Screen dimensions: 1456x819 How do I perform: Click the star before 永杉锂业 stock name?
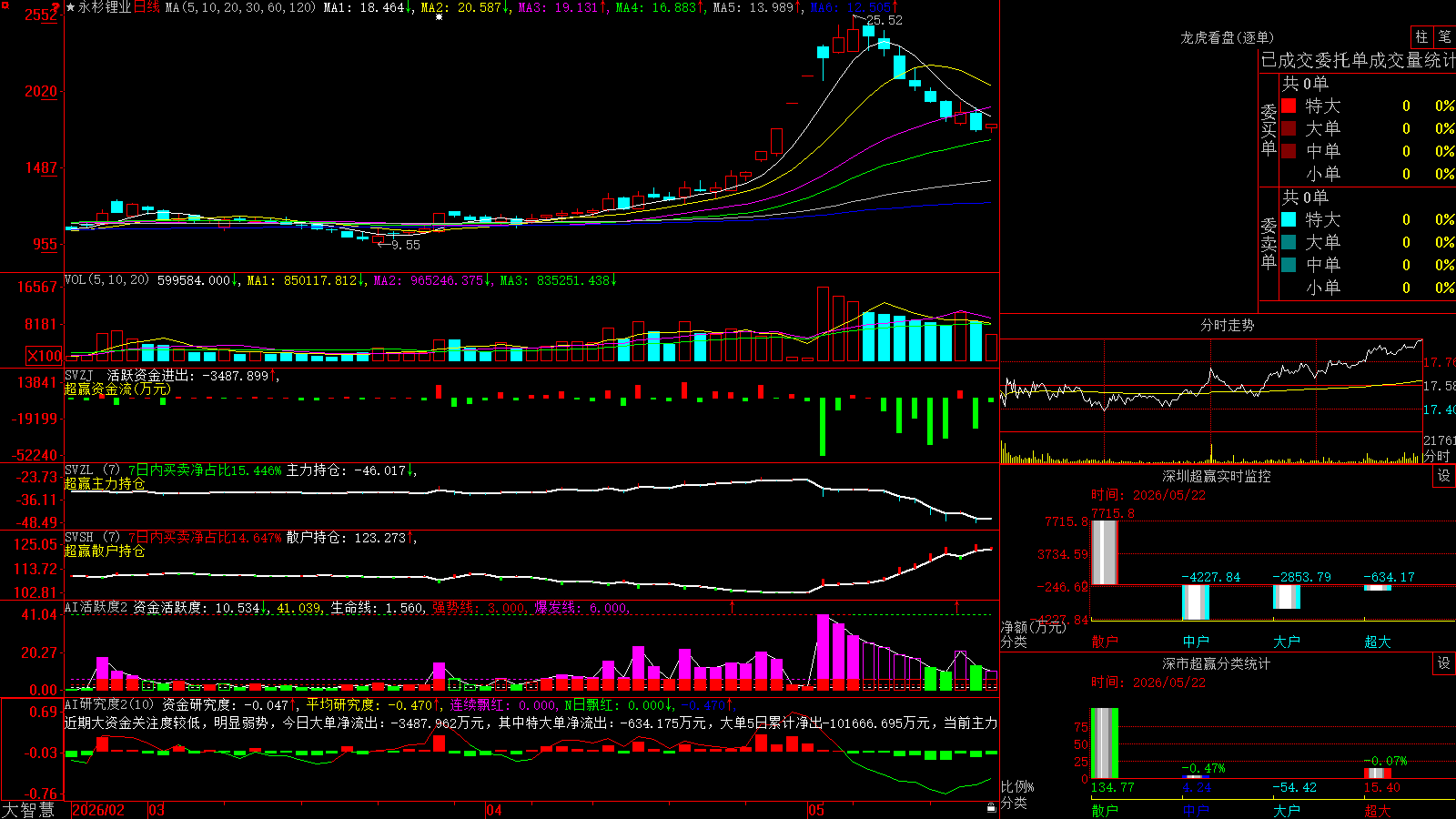[x=71, y=7]
